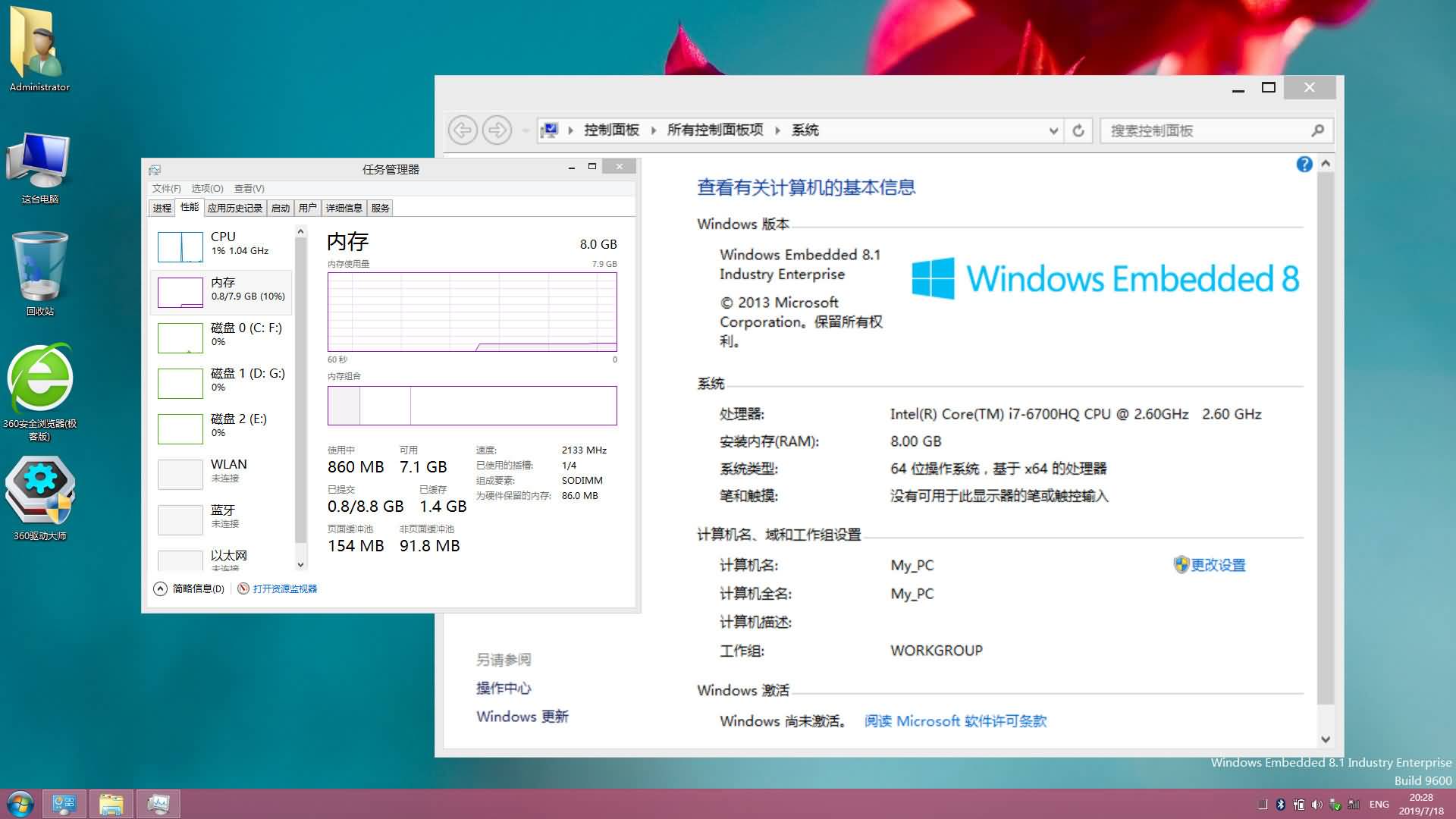Image resolution: width=1456 pixels, height=819 pixels.
Task: Click Task Manager sidebar scroll up arrow
Action: [300, 231]
